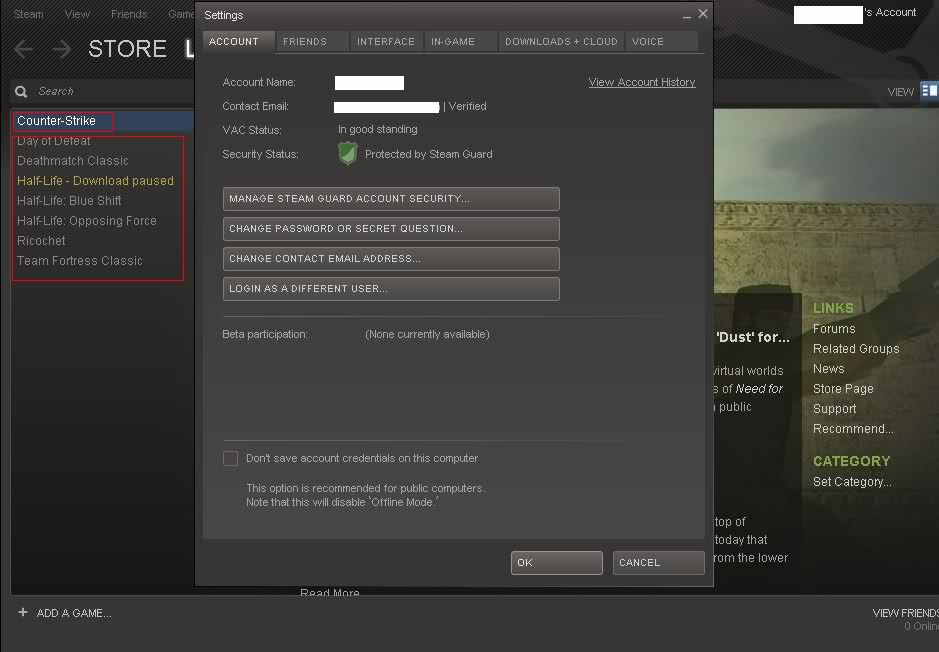Image resolution: width=939 pixels, height=652 pixels.
Task: Click Change Contact Email Address button
Action: (x=391, y=259)
